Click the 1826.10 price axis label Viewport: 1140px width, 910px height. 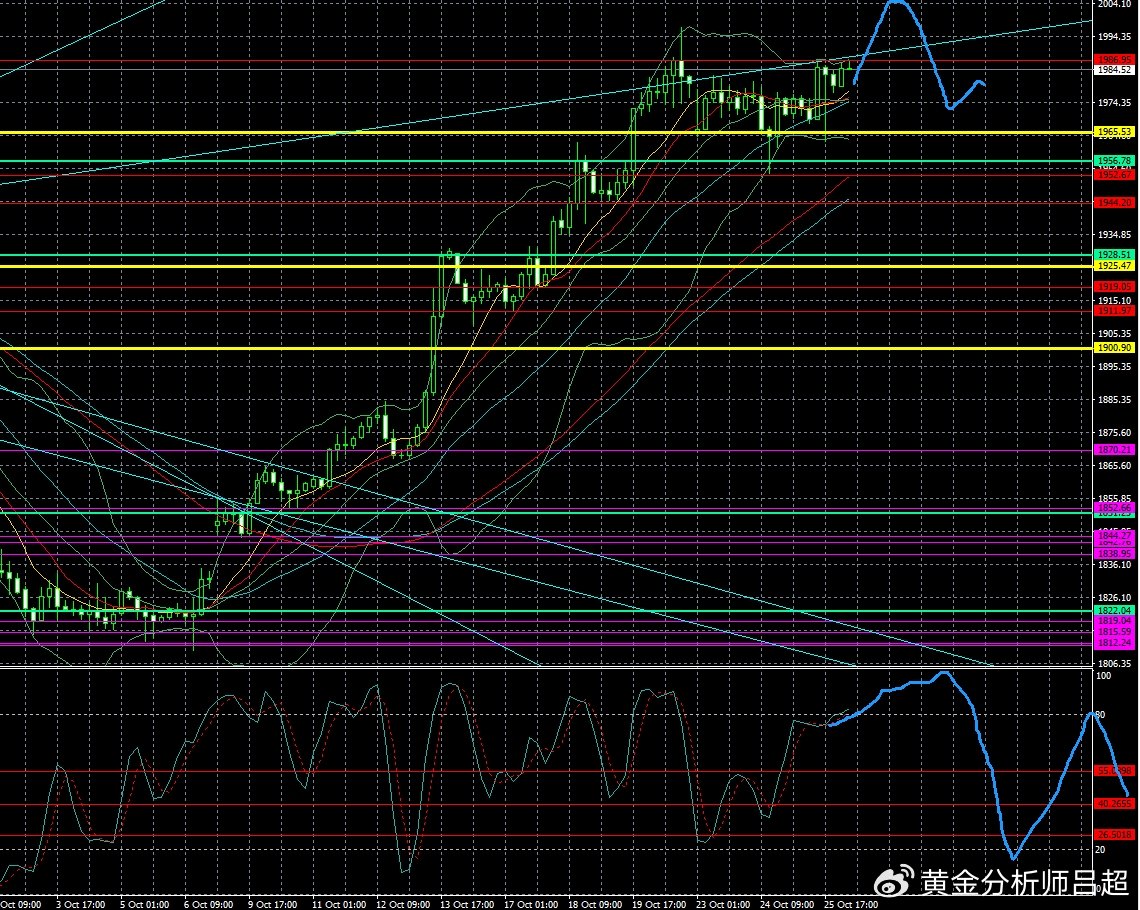pos(1115,598)
